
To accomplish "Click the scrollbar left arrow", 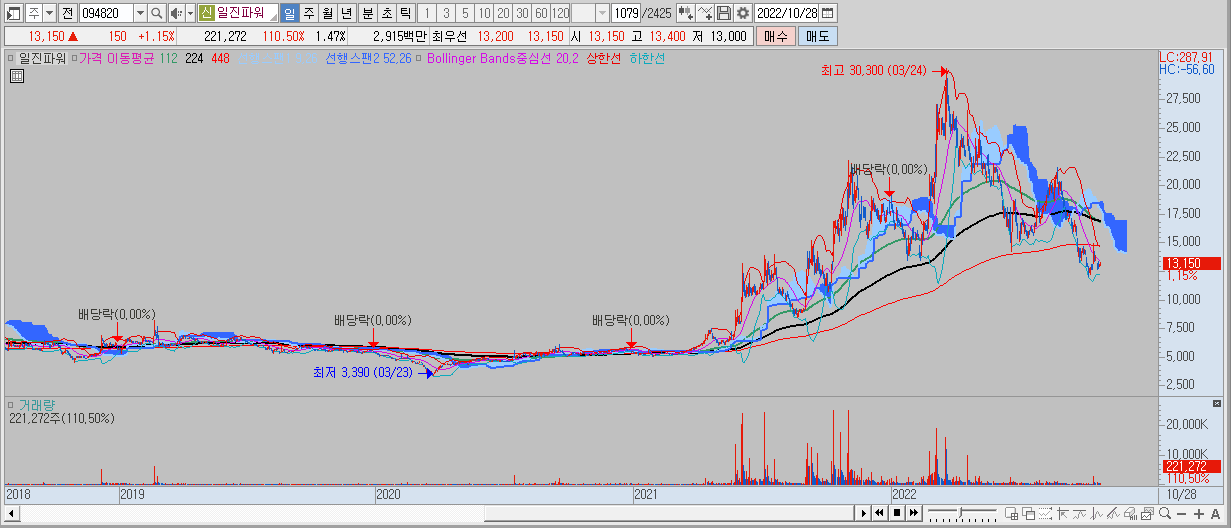I will tap(13, 513).
